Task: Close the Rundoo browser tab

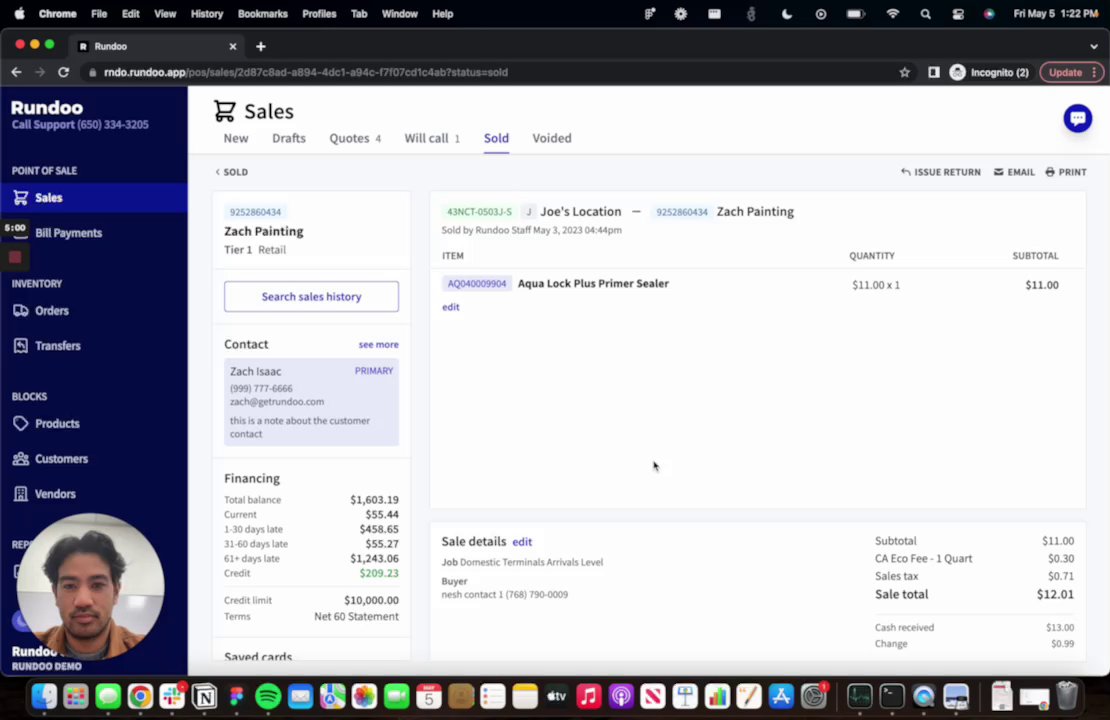Action: click(x=233, y=46)
